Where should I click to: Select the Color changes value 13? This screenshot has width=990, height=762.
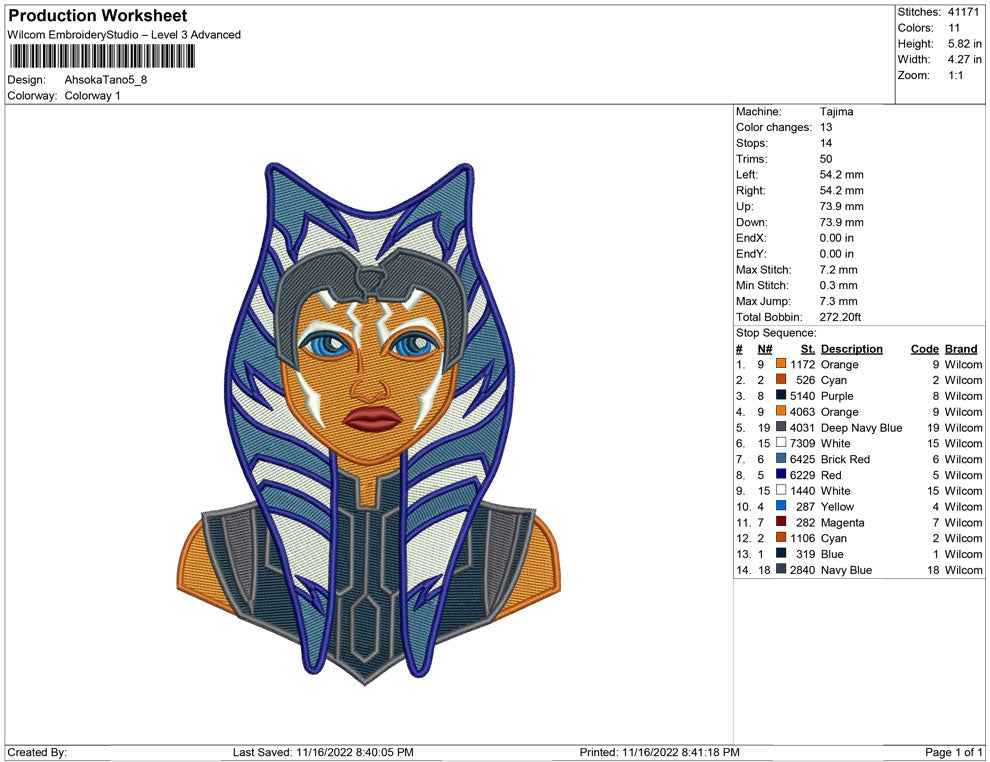(x=826, y=128)
